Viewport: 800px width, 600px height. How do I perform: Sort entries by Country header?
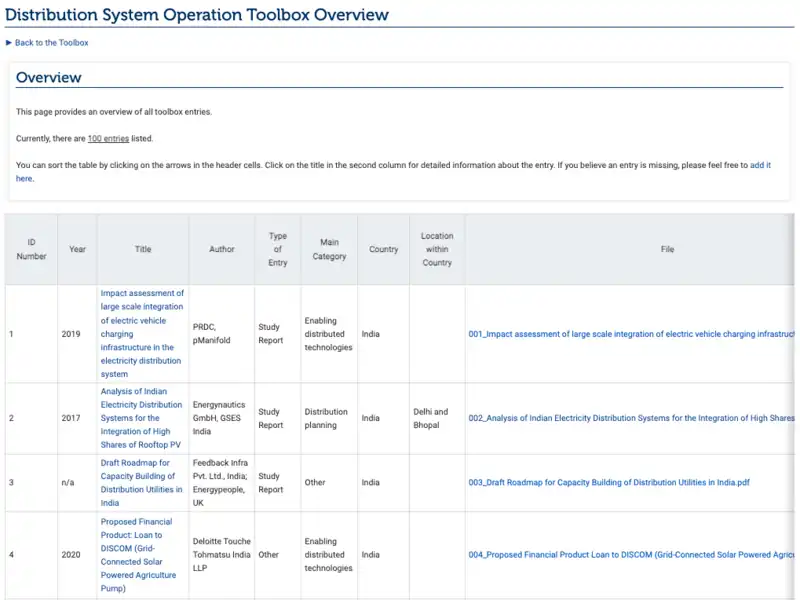(x=383, y=249)
